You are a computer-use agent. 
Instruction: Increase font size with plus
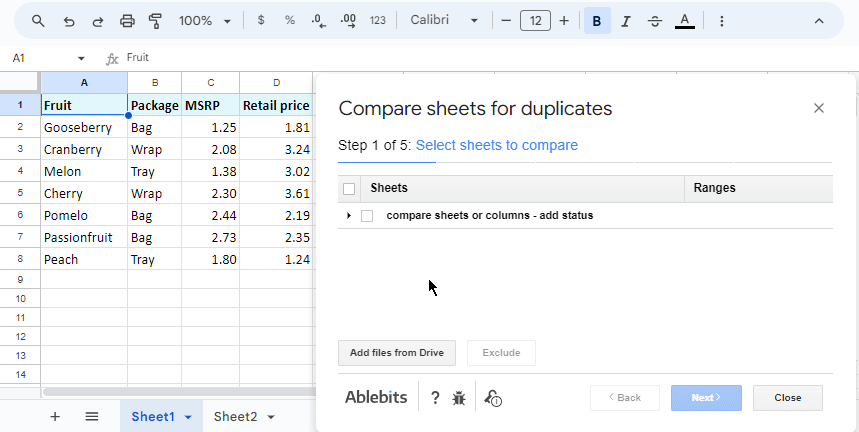pyautogui.click(x=564, y=21)
